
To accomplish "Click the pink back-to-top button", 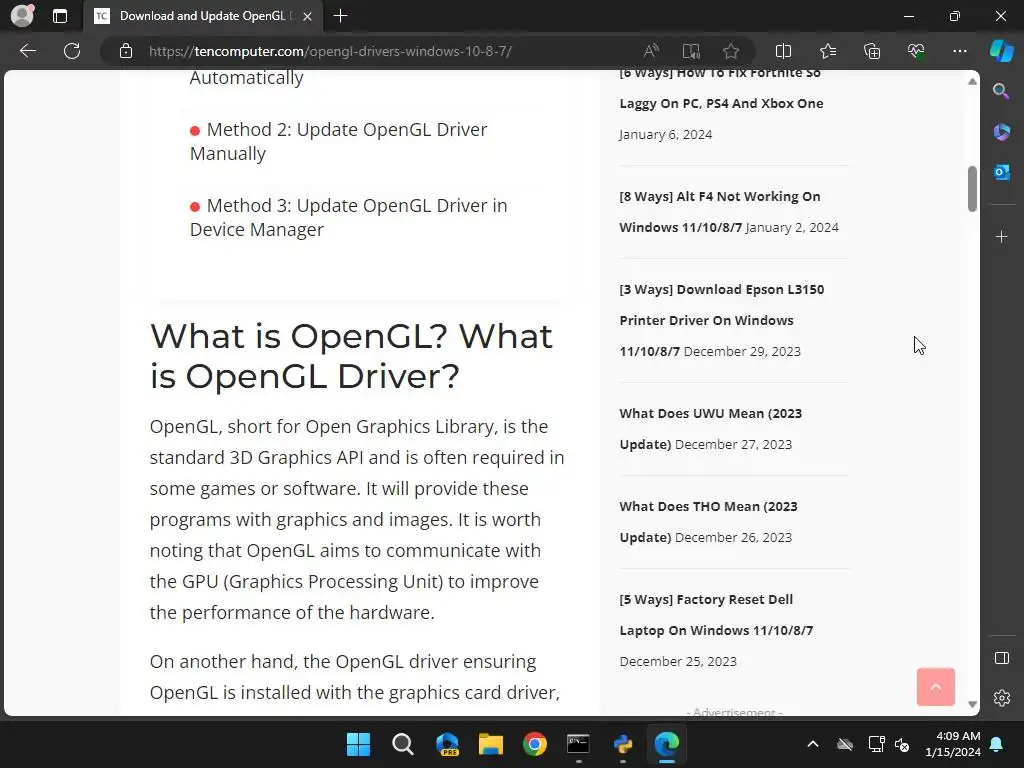I will pyautogui.click(x=935, y=686).
